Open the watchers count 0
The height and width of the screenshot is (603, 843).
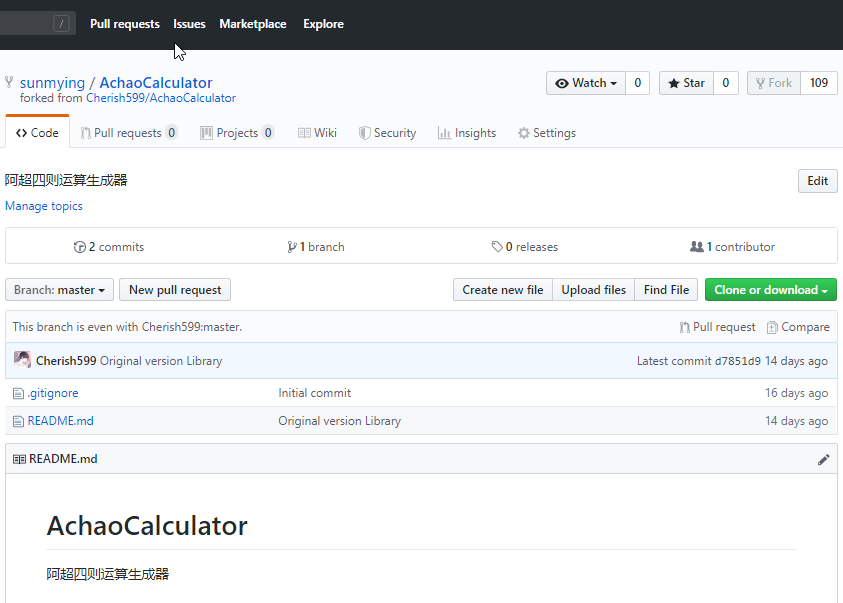point(638,83)
